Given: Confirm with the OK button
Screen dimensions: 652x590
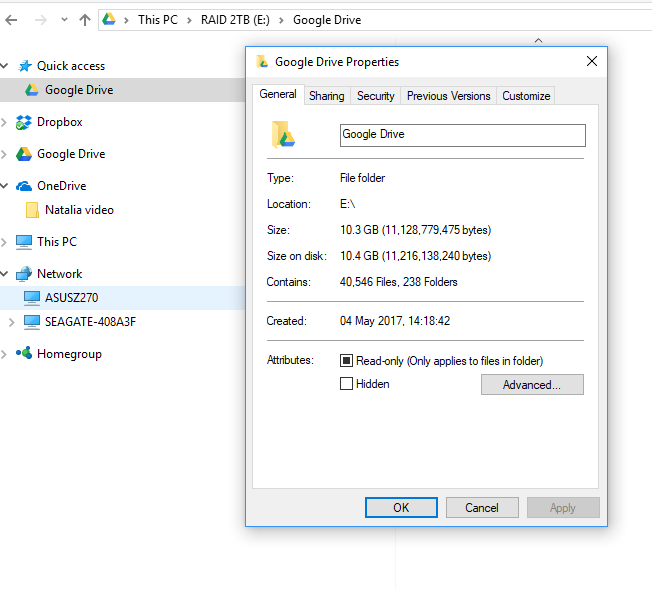Looking at the screenshot, I should (x=401, y=508).
